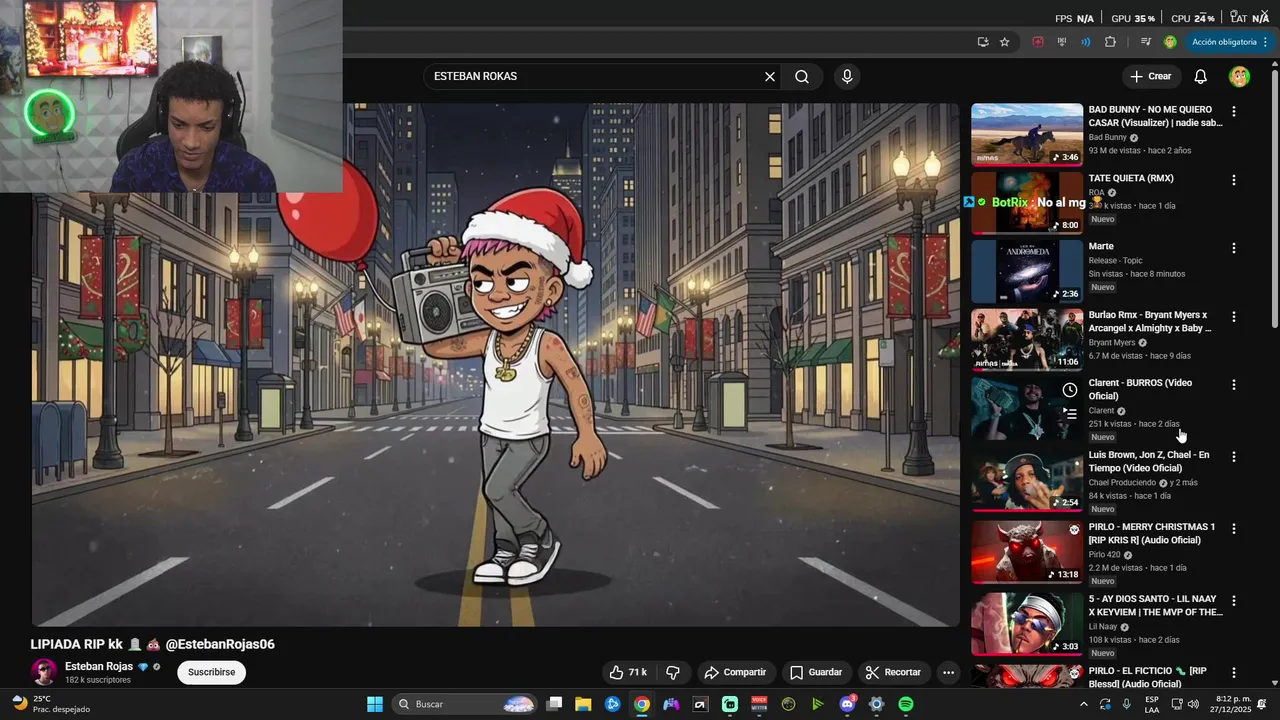Click the taskbar Buscar search box
1280x720 pixels.
pos(465,704)
